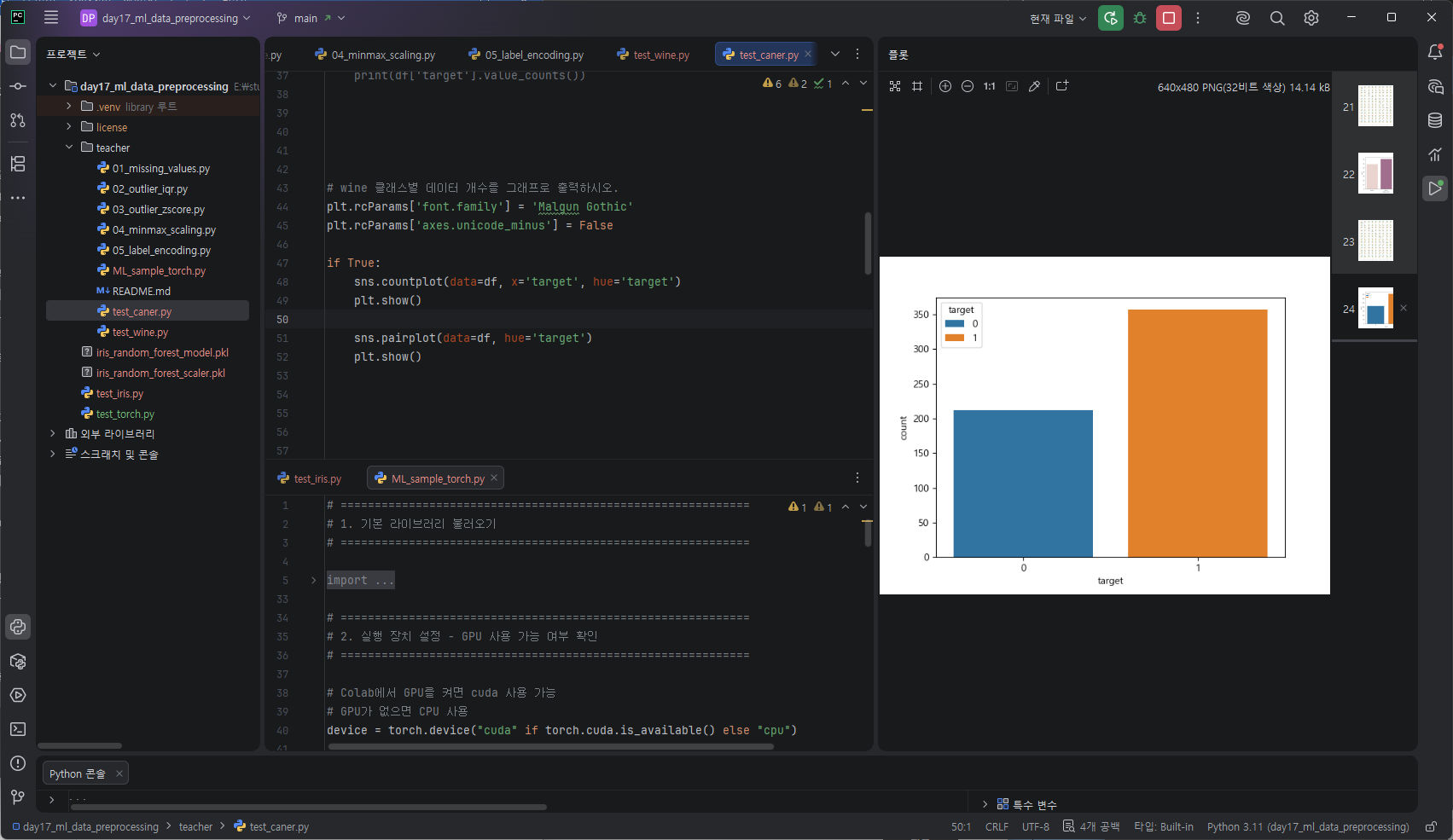Image resolution: width=1453 pixels, height=840 pixels.
Task: Toggle the read-only lock in the status bar
Action: 1432,826
